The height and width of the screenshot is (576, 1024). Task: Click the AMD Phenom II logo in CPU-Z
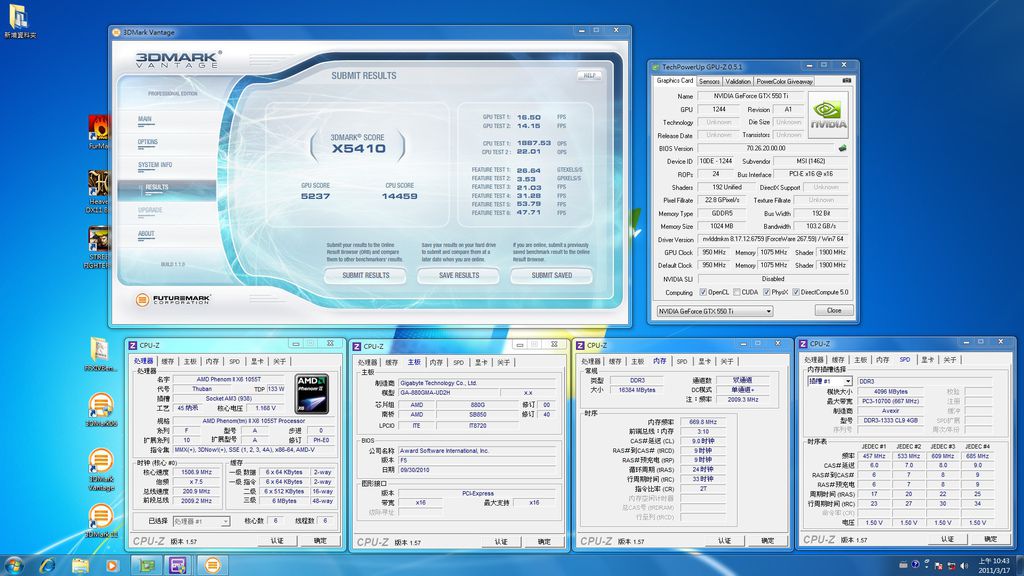point(312,394)
